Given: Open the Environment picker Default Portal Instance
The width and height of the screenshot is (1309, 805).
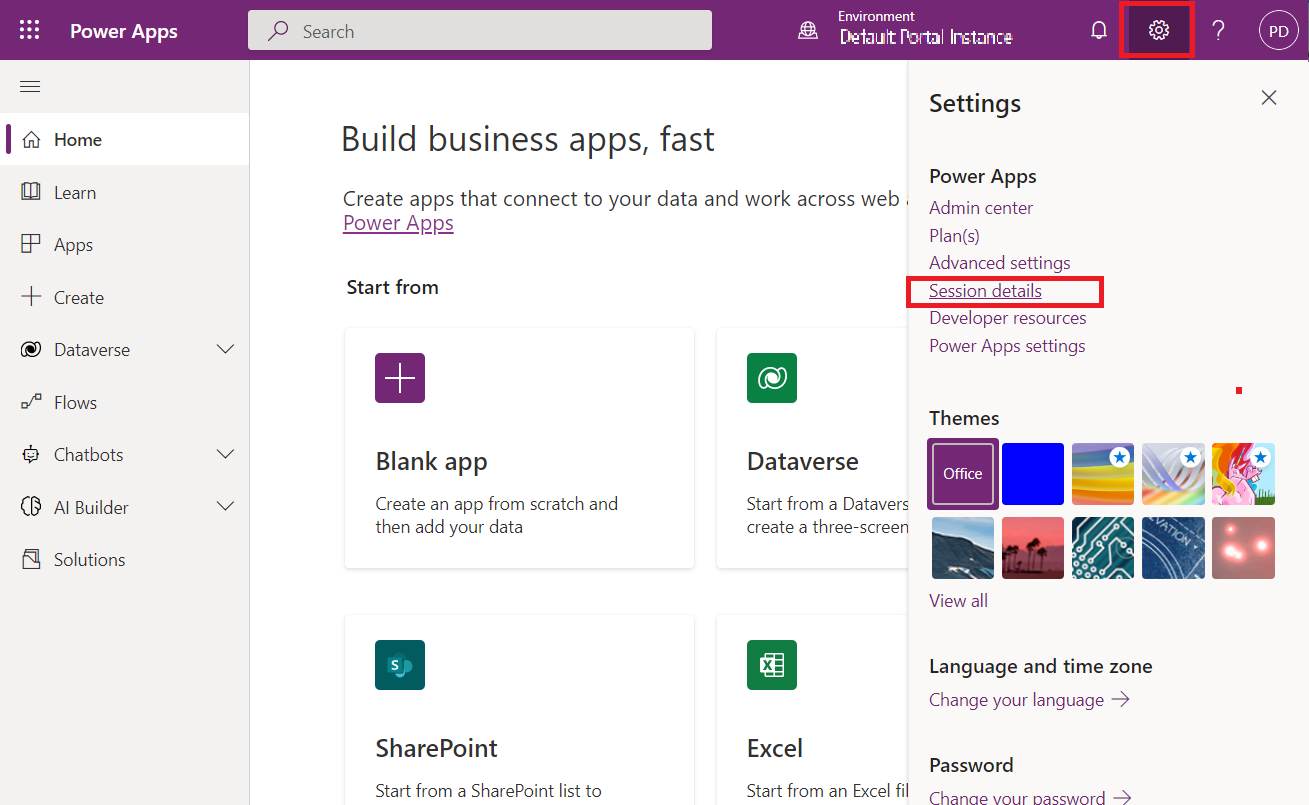Looking at the screenshot, I should (x=925, y=30).
